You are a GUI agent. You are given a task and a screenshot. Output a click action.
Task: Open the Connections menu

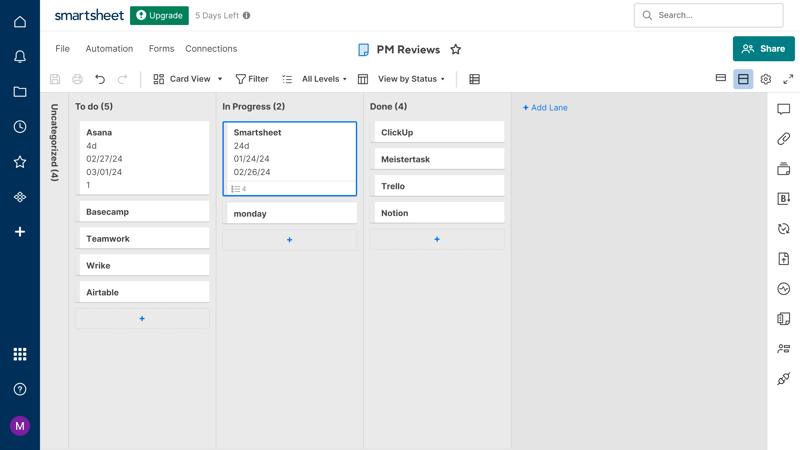tap(211, 48)
